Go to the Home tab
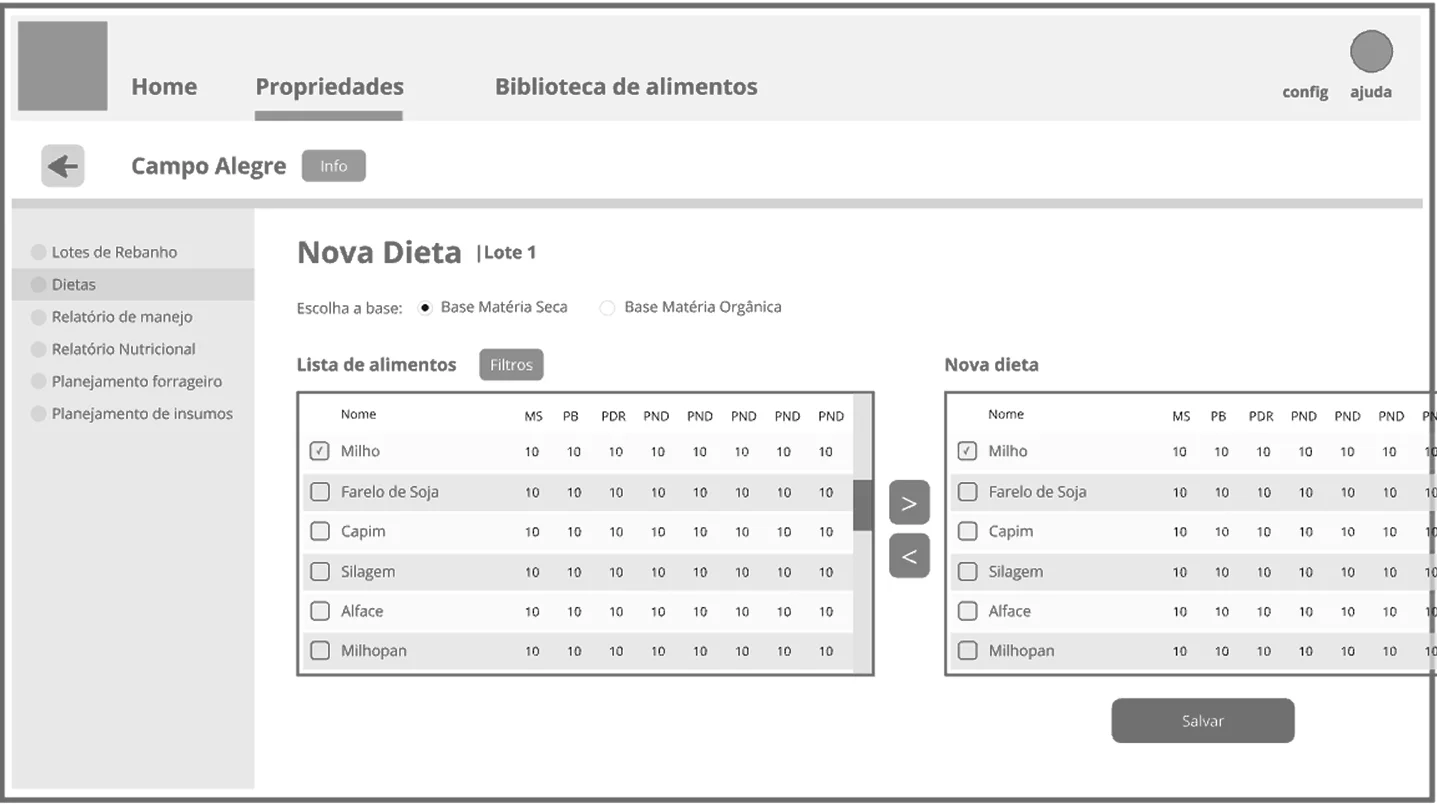Viewport: 1437px width, 804px height. (x=164, y=87)
